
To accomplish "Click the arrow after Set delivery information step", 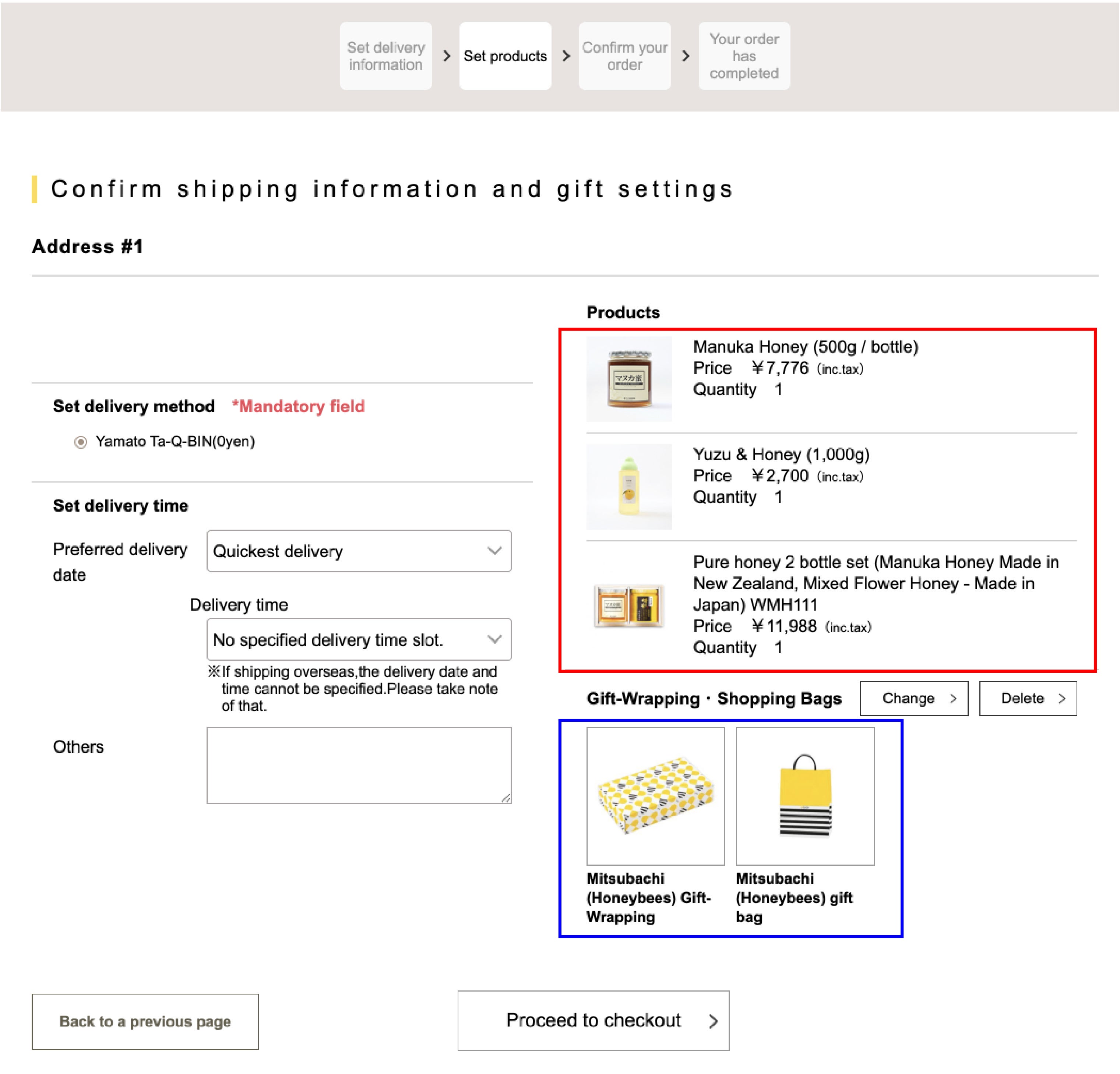I will (446, 56).
